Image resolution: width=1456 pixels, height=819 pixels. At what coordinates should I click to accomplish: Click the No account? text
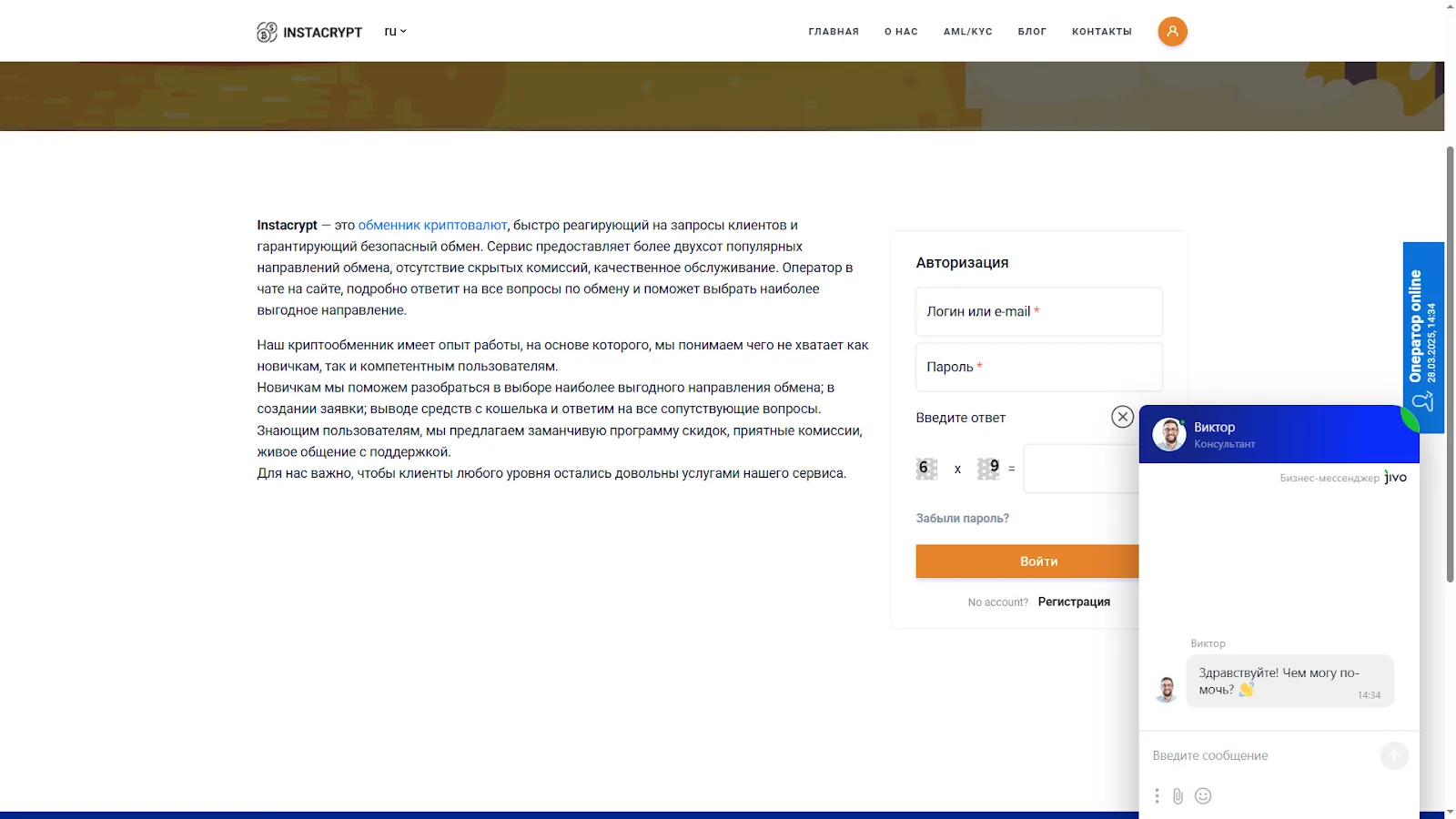[997, 602]
